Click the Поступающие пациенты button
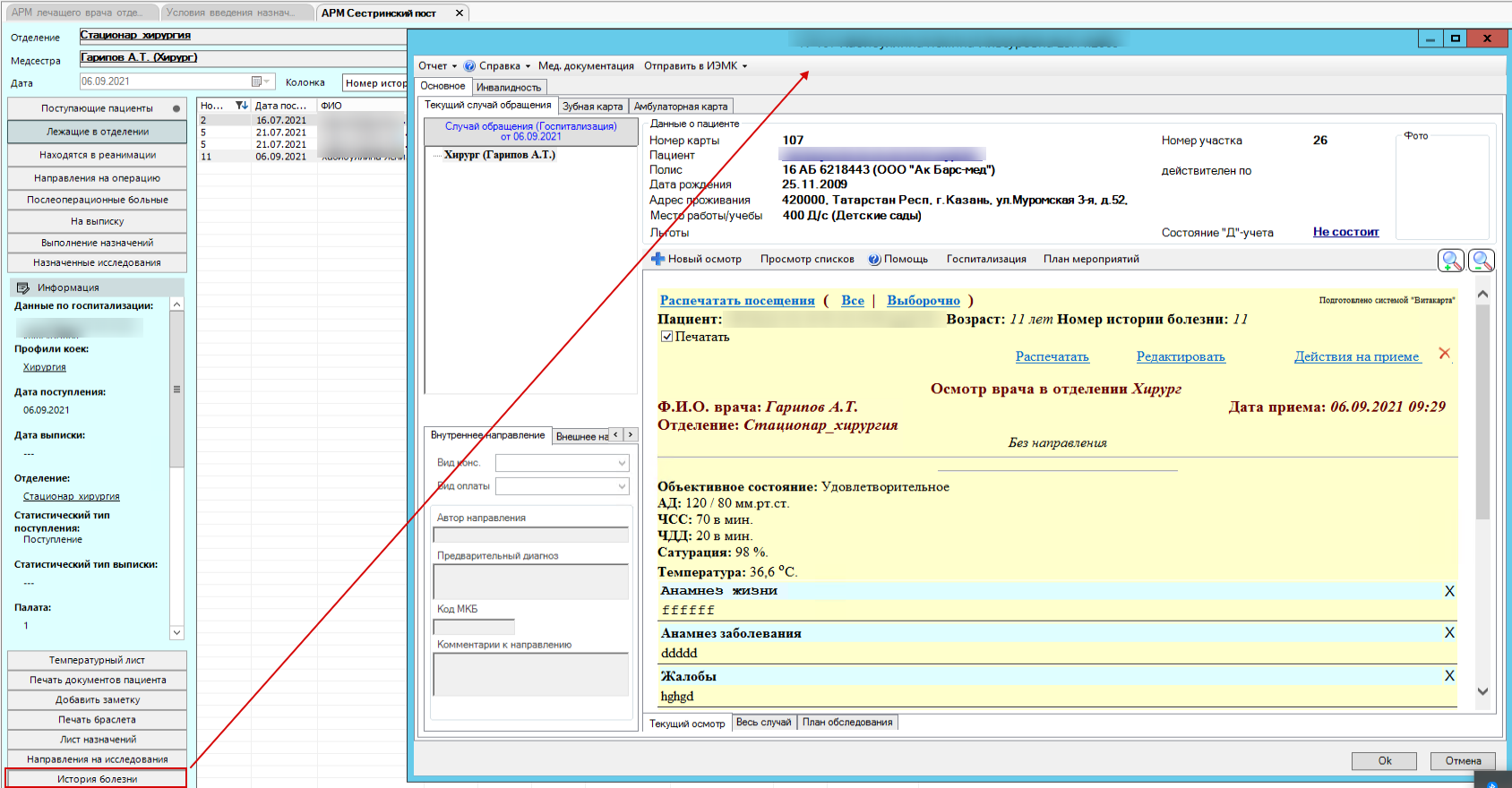Screen dimensions: 1512x788 [97, 108]
